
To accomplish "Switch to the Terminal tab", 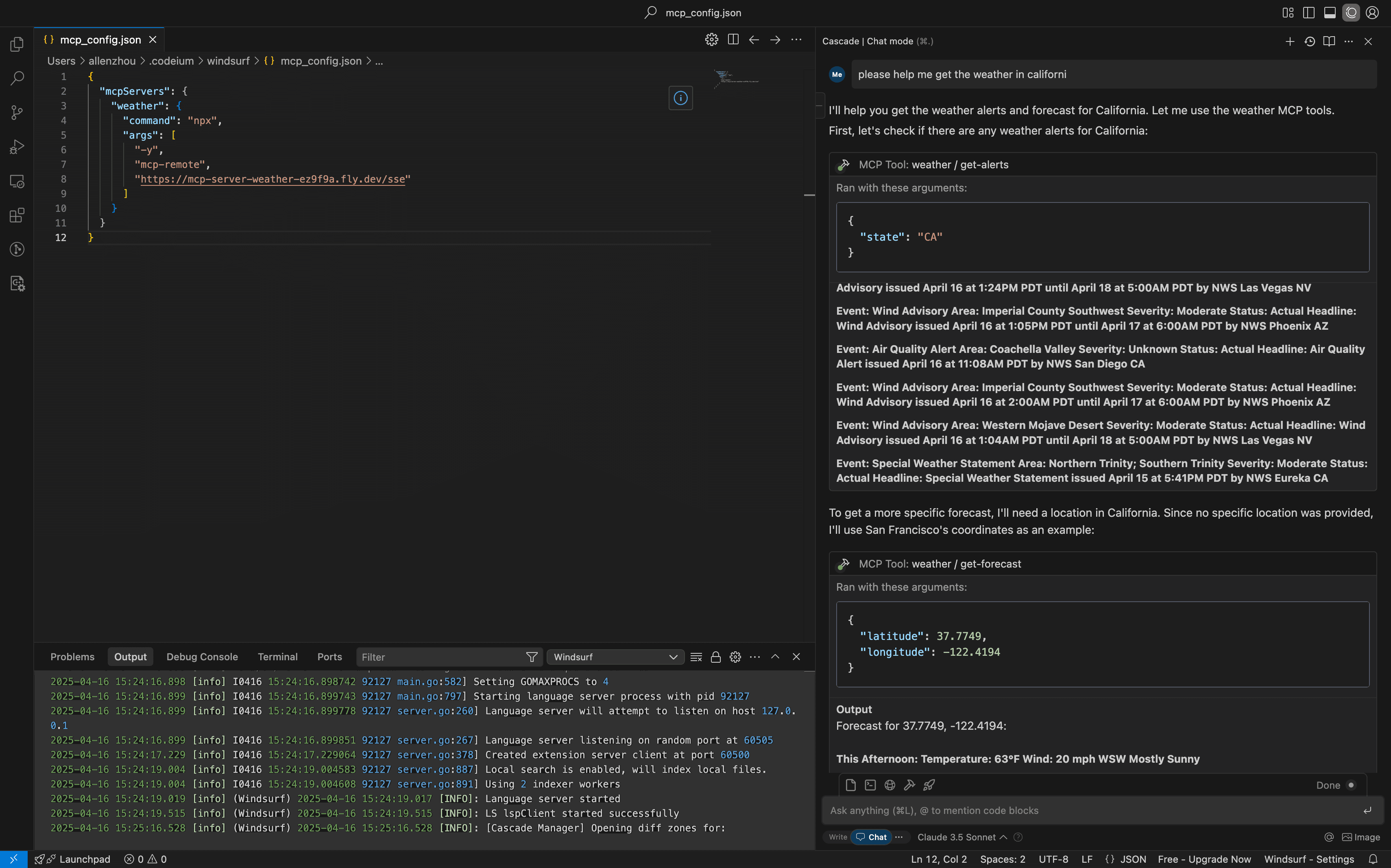I will 277,656.
